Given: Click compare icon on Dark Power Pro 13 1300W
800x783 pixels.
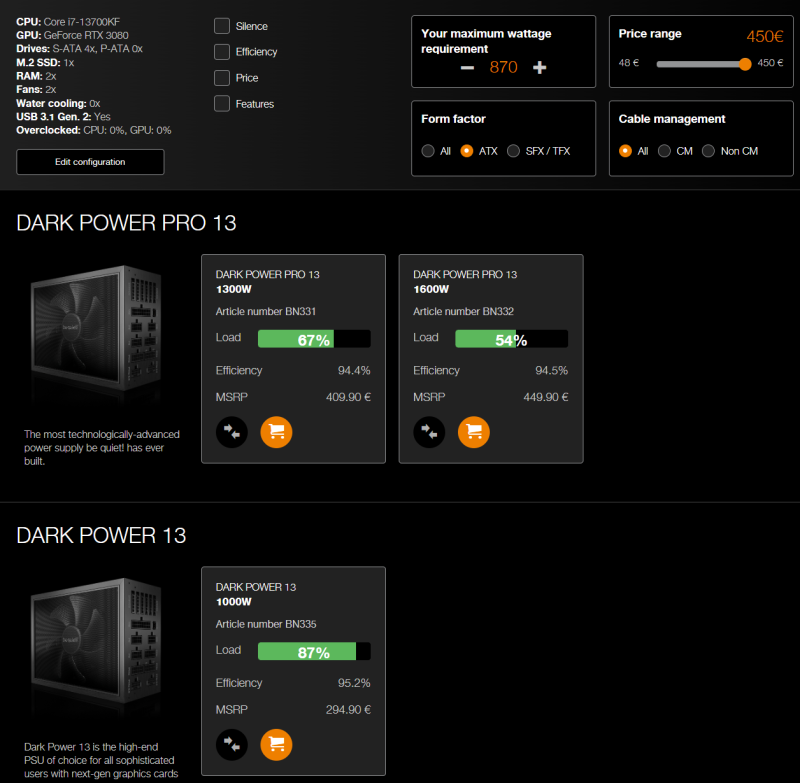Looking at the screenshot, I should pos(232,432).
